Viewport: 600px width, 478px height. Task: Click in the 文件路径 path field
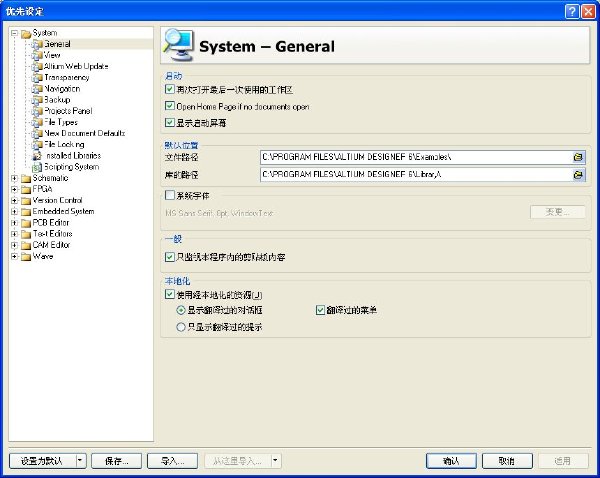[416, 157]
